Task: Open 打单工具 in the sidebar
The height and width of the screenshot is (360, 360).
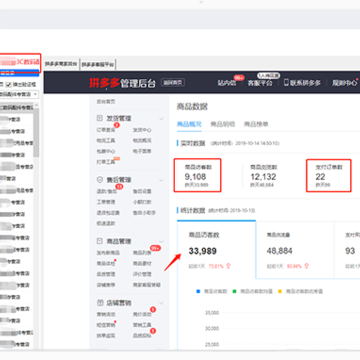Action: 106,162
